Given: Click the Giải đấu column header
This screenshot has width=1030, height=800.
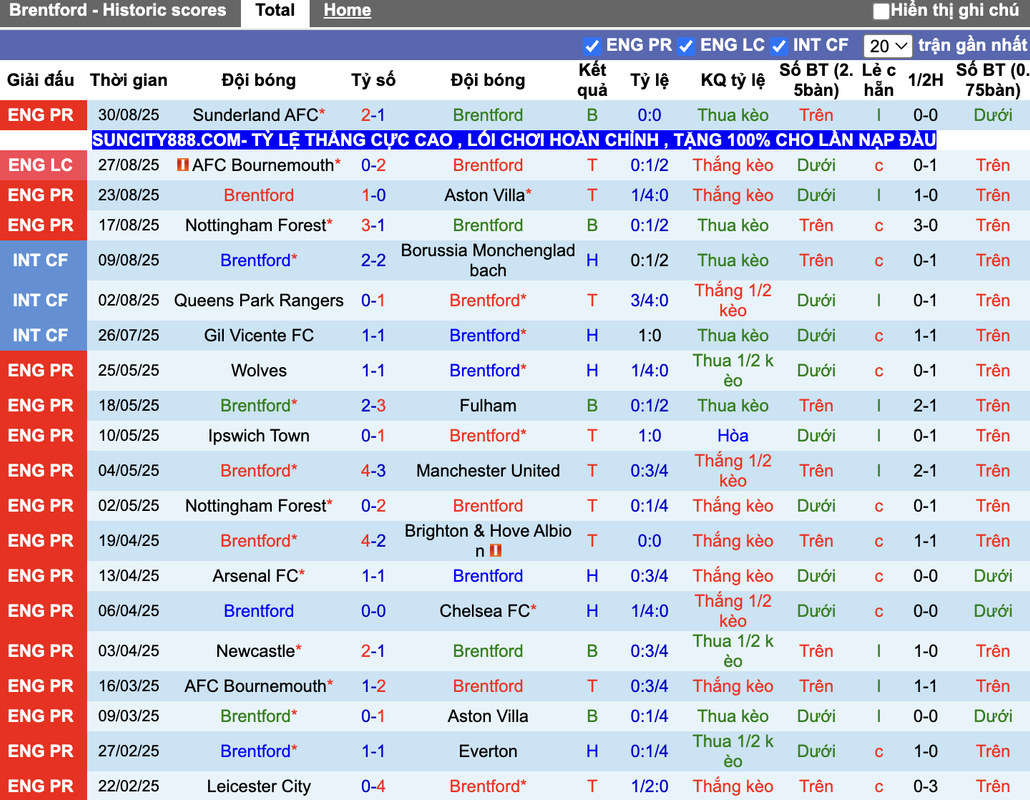Looking at the screenshot, I should [x=41, y=80].
